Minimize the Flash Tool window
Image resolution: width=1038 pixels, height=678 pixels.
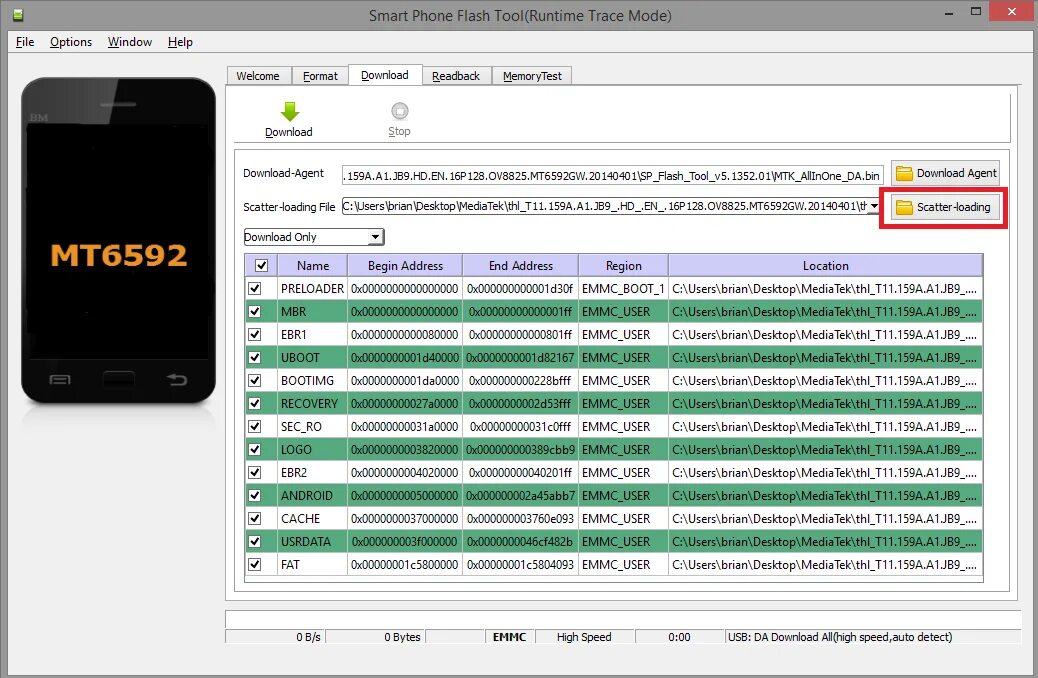[949, 12]
